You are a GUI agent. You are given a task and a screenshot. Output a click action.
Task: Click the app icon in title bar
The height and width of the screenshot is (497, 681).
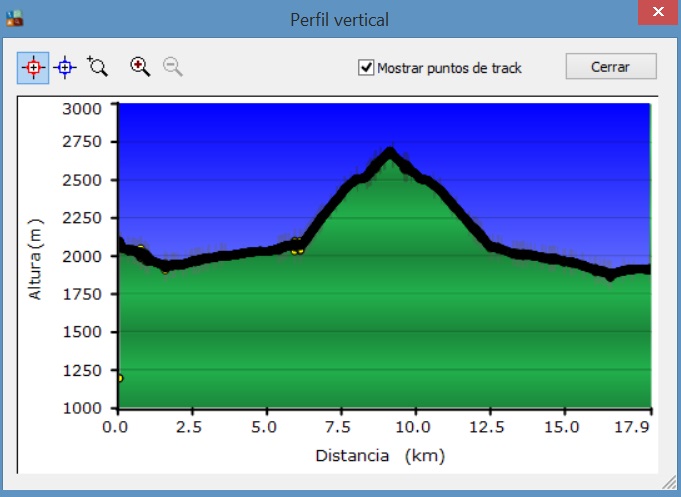click(x=12, y=18)
